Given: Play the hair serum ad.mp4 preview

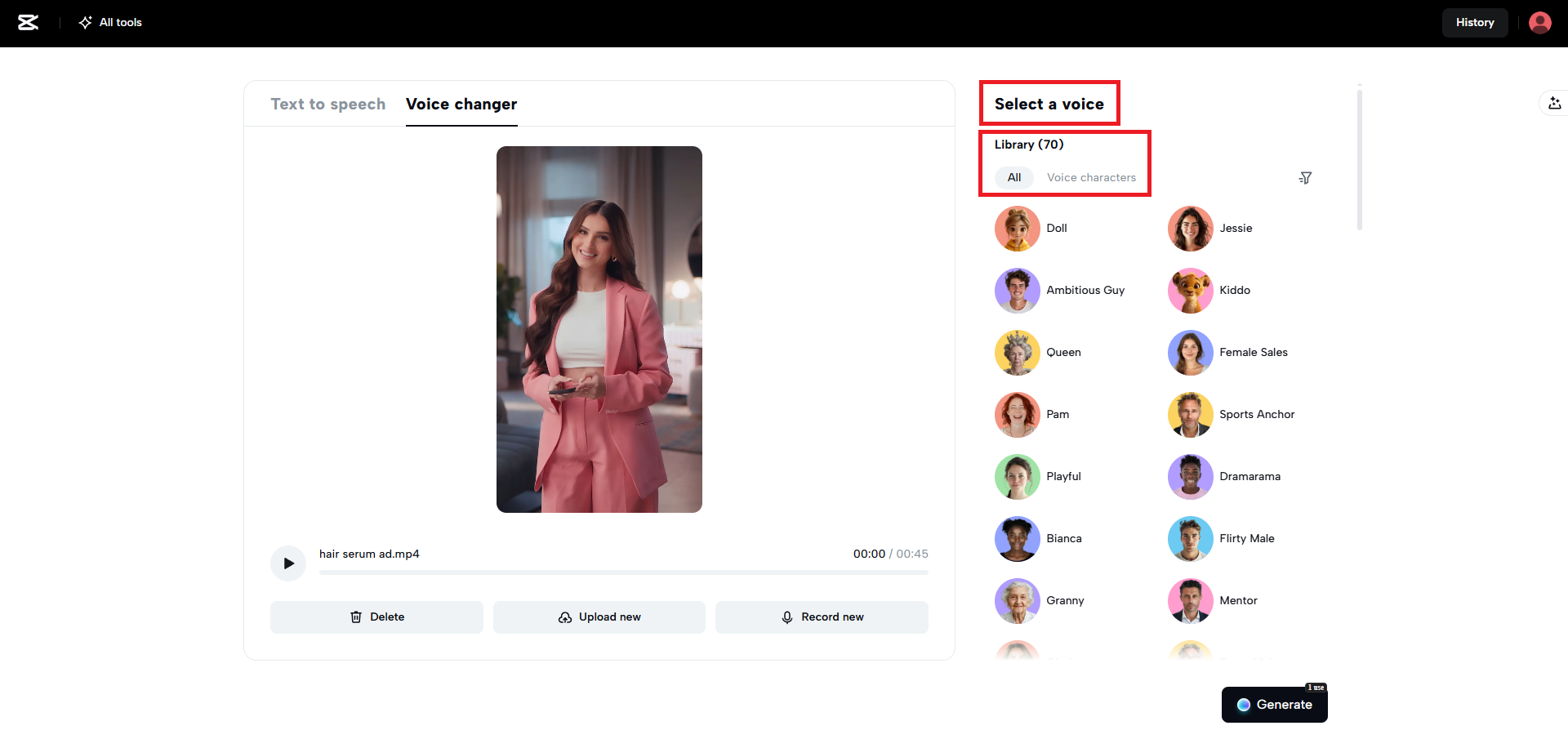Looking at the screenshot, I should coord(287,563).
